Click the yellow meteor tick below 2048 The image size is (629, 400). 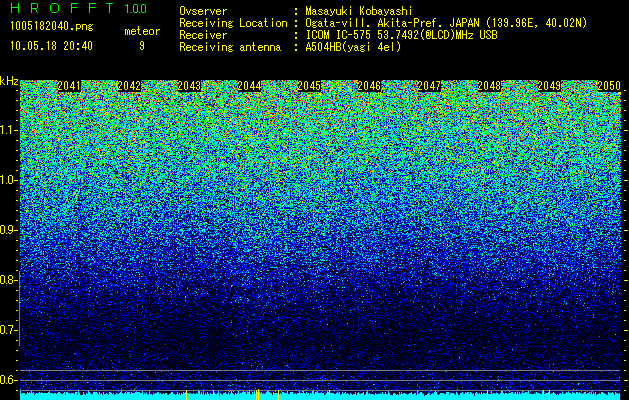tap(487, 395)
